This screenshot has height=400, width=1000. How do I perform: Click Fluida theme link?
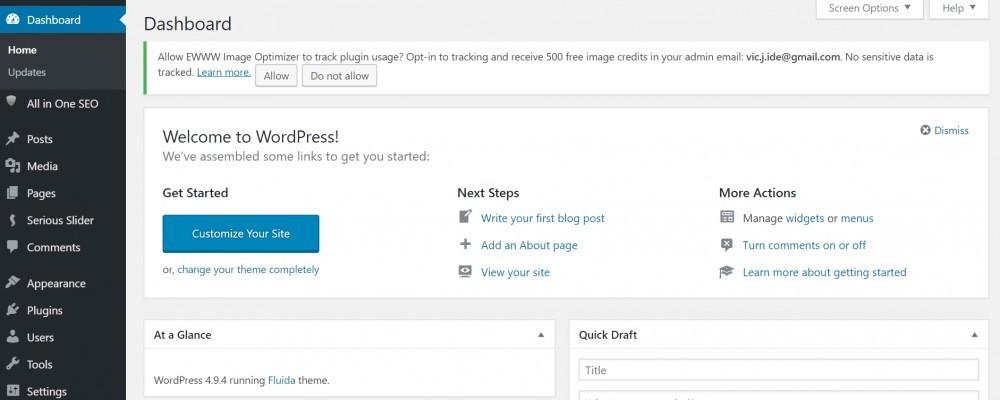(x=282, y=380)
